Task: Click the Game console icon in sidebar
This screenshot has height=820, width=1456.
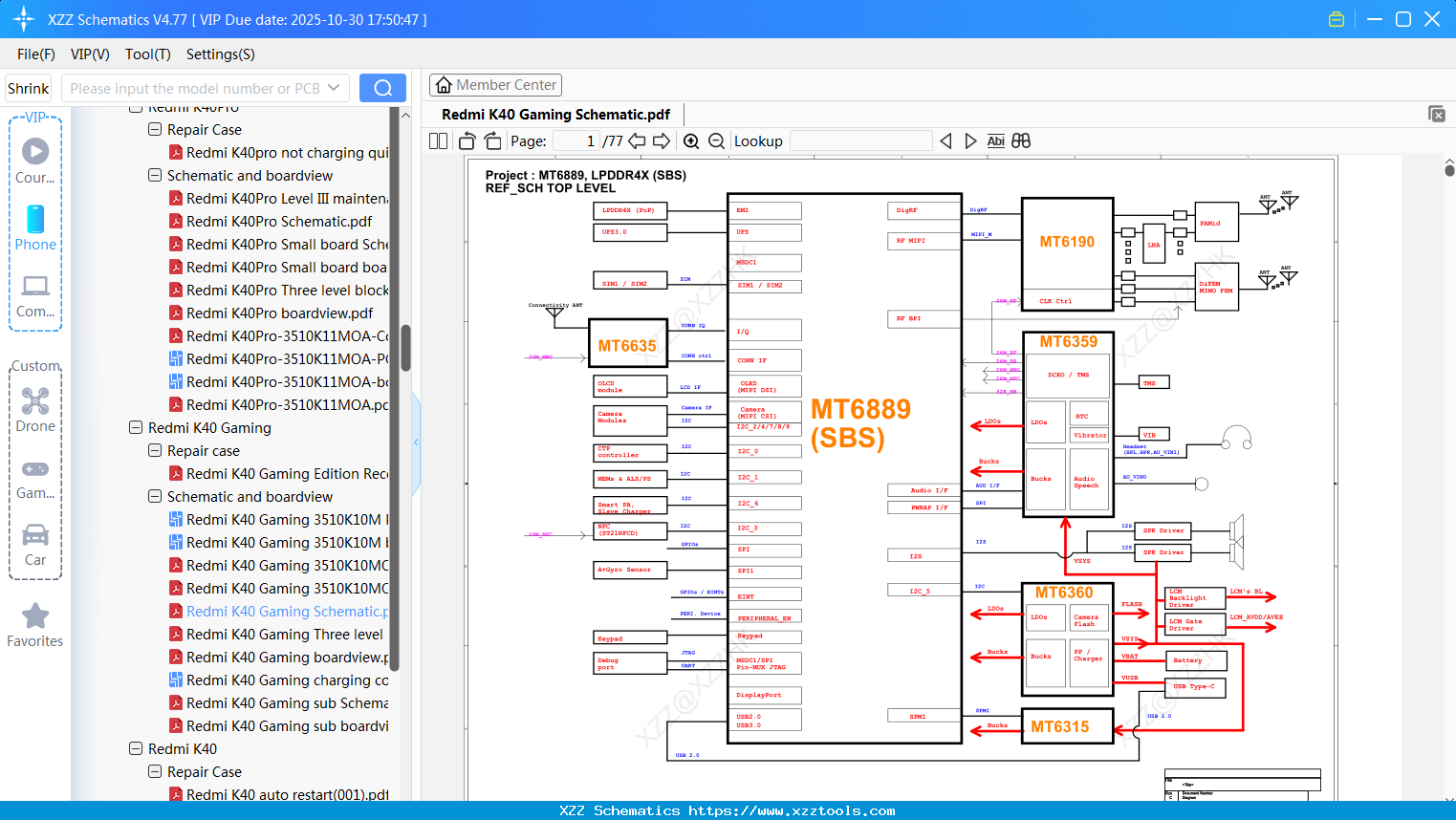Action: (35, 469)
